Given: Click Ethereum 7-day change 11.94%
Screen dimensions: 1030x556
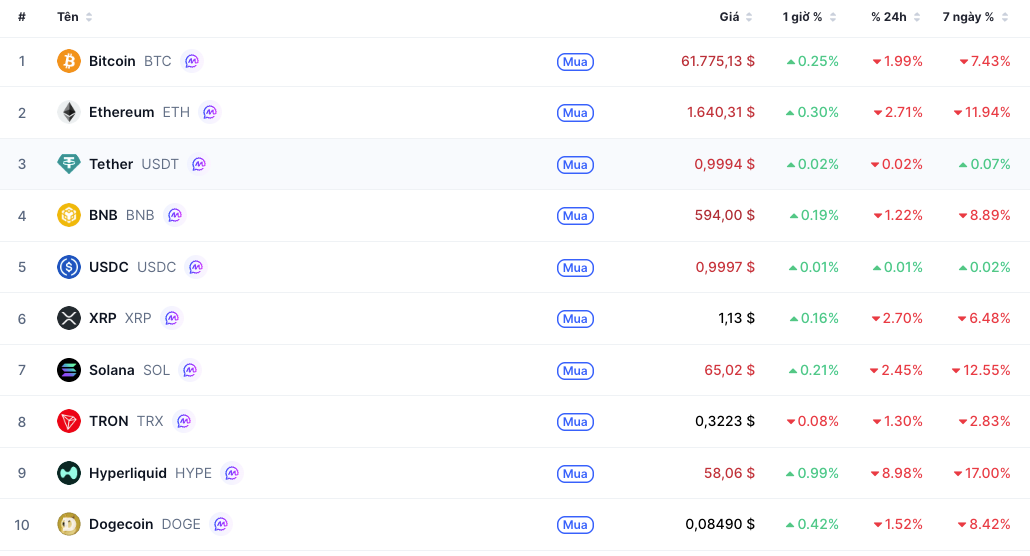Looking at the screenshot, I should click(x=981, y=112).
